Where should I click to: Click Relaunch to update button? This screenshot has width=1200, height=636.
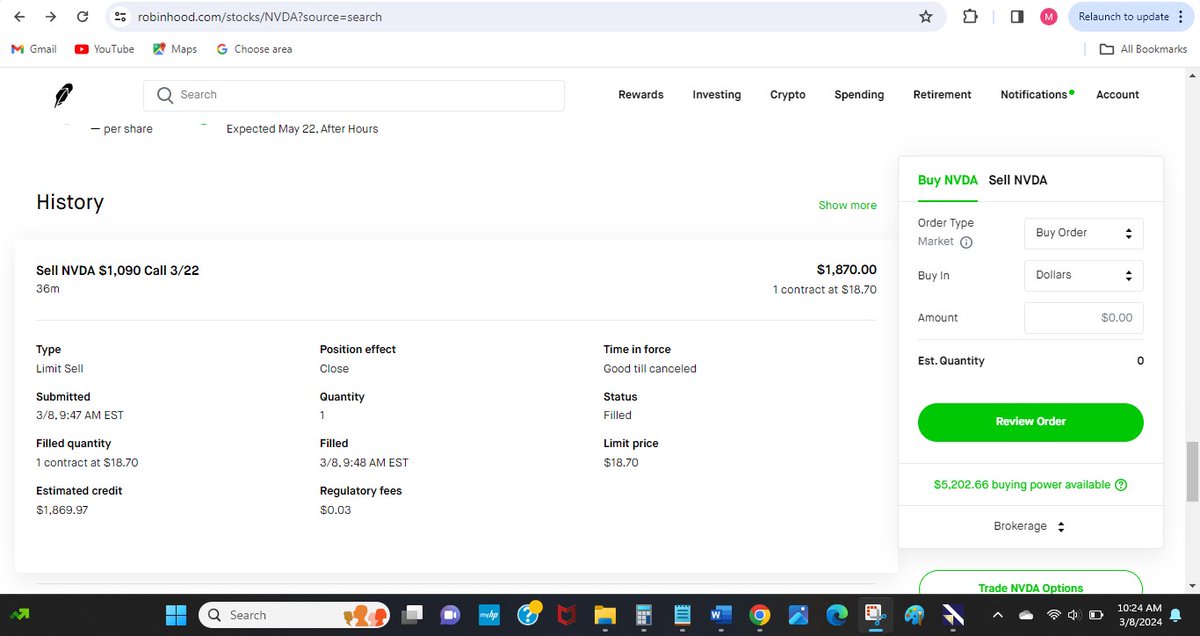[1125, 17]
